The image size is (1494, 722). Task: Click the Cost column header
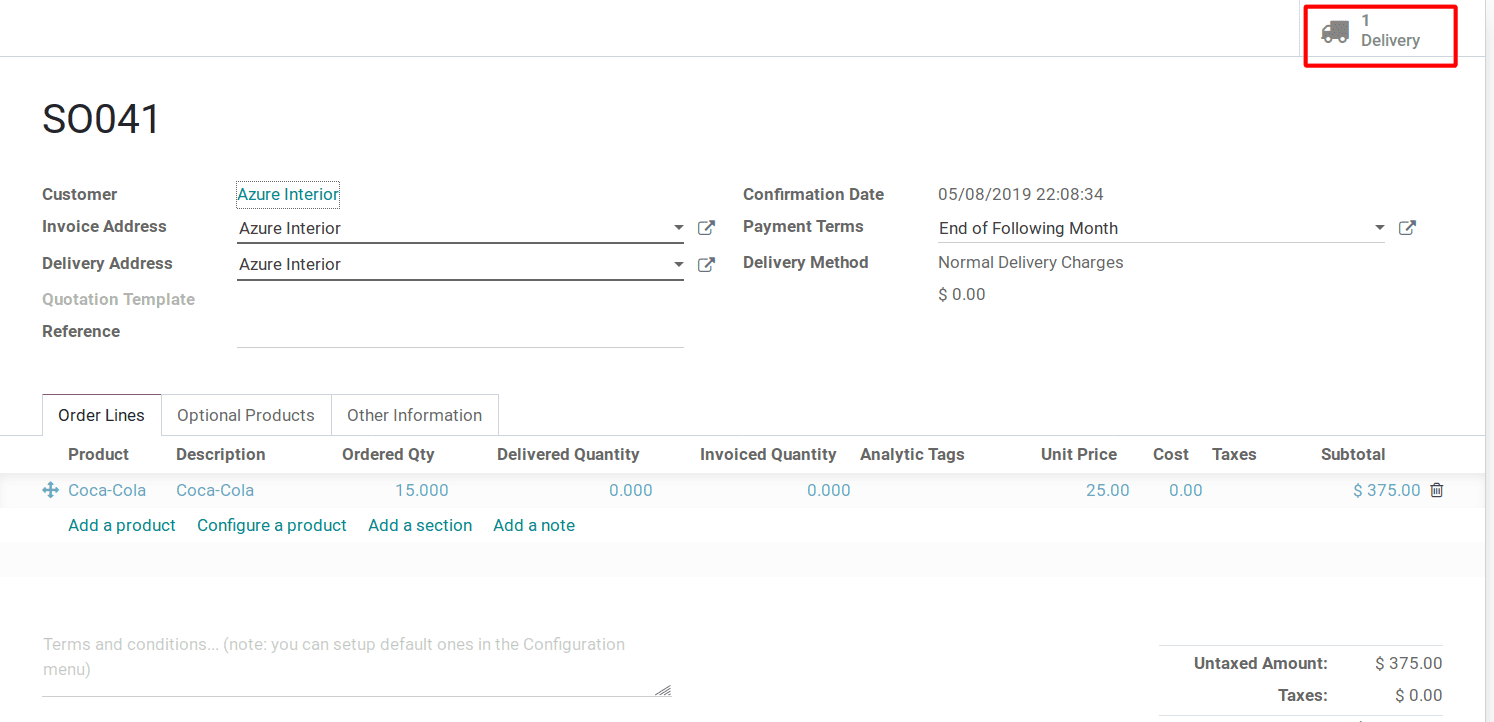click(1171, 454)
